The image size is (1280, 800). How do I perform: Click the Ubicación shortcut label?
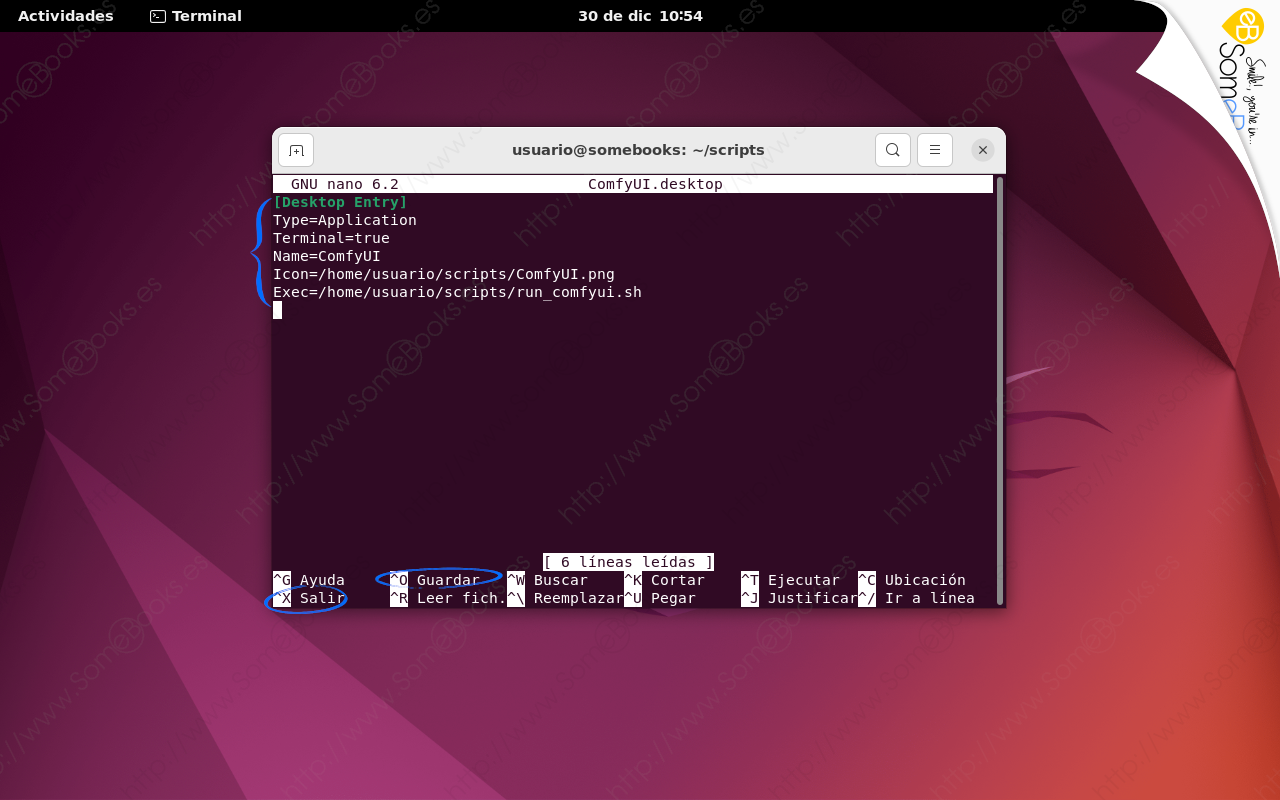923,580
